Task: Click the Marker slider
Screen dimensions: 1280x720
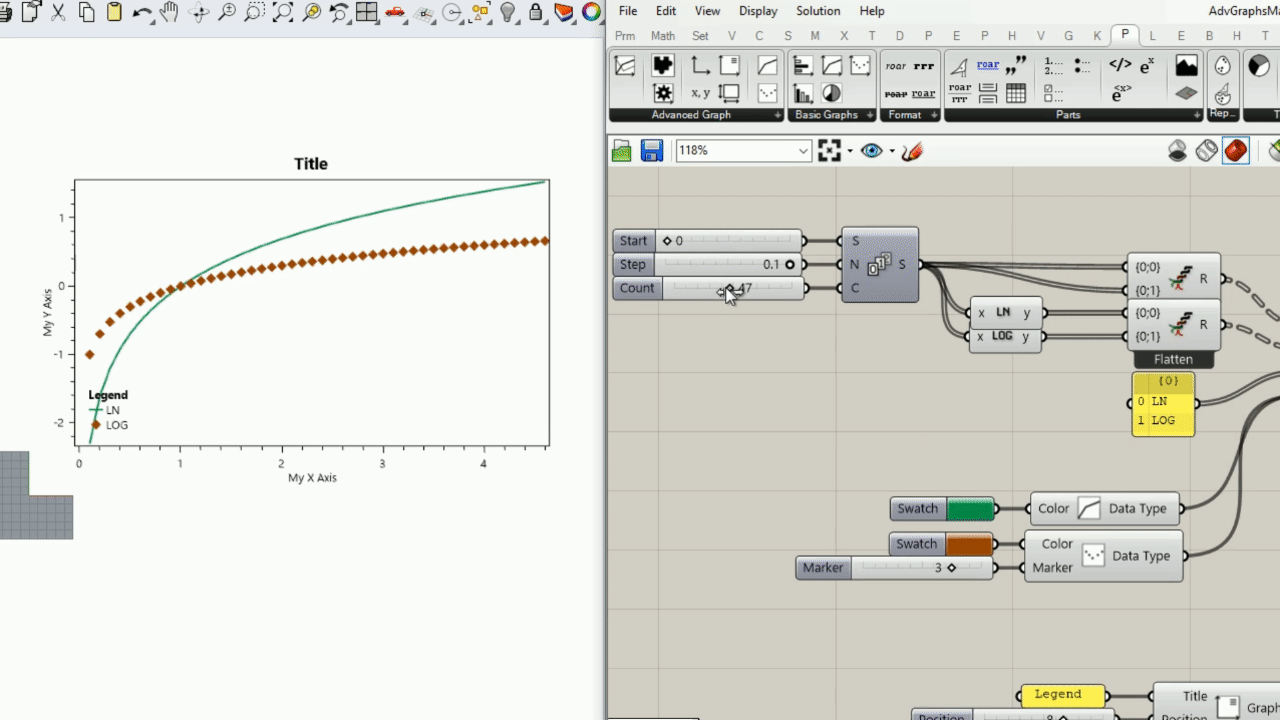Action: [x=895, y=568]
